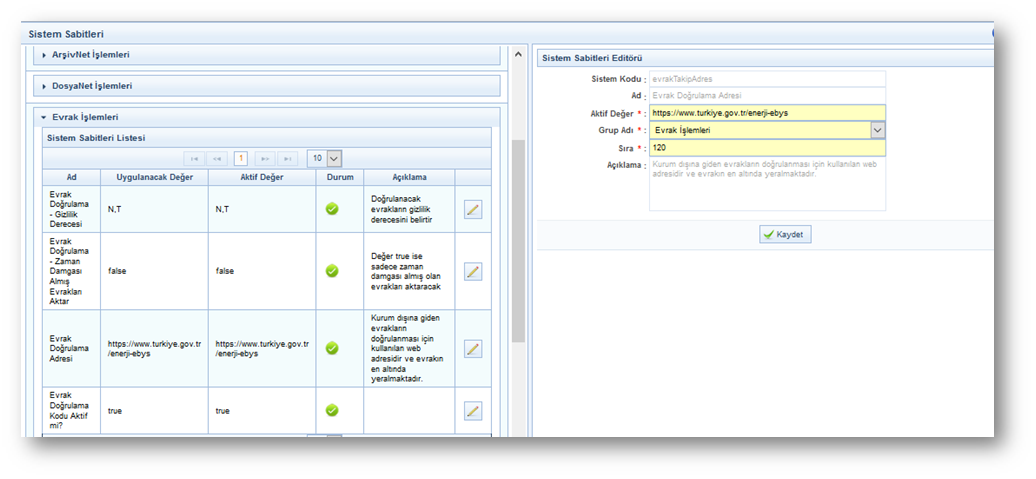Click green status icon of Evrak Doğrulama Adresi
This screenshot has width=1036, height=479.
(332, 348)
